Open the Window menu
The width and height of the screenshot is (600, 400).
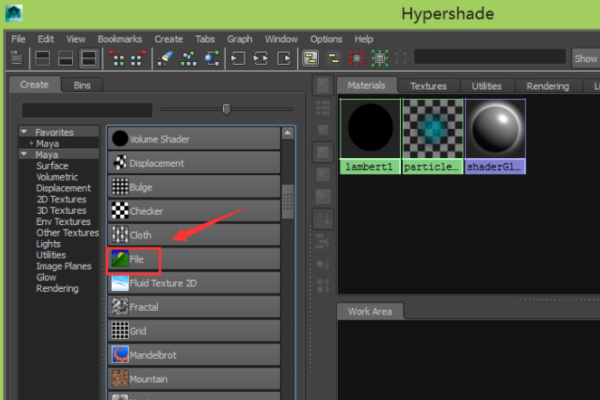pyautogui.click(x=281, y=39)
